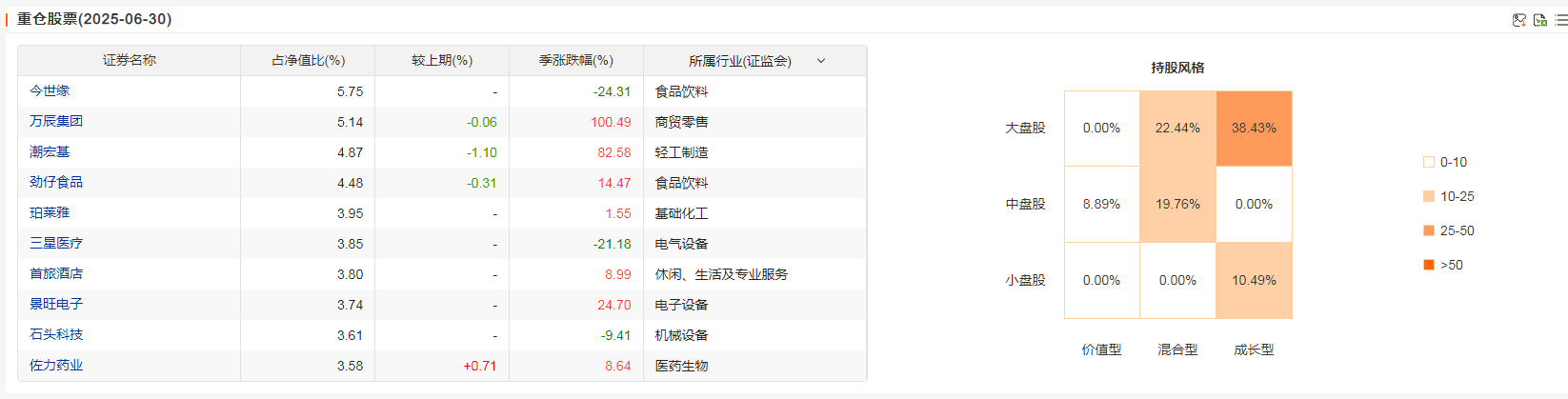Image resolution: width=1568 pixels, height=399 pixels.
Task: Select the 10-25 legend swatch
Action: point(1428,196)
